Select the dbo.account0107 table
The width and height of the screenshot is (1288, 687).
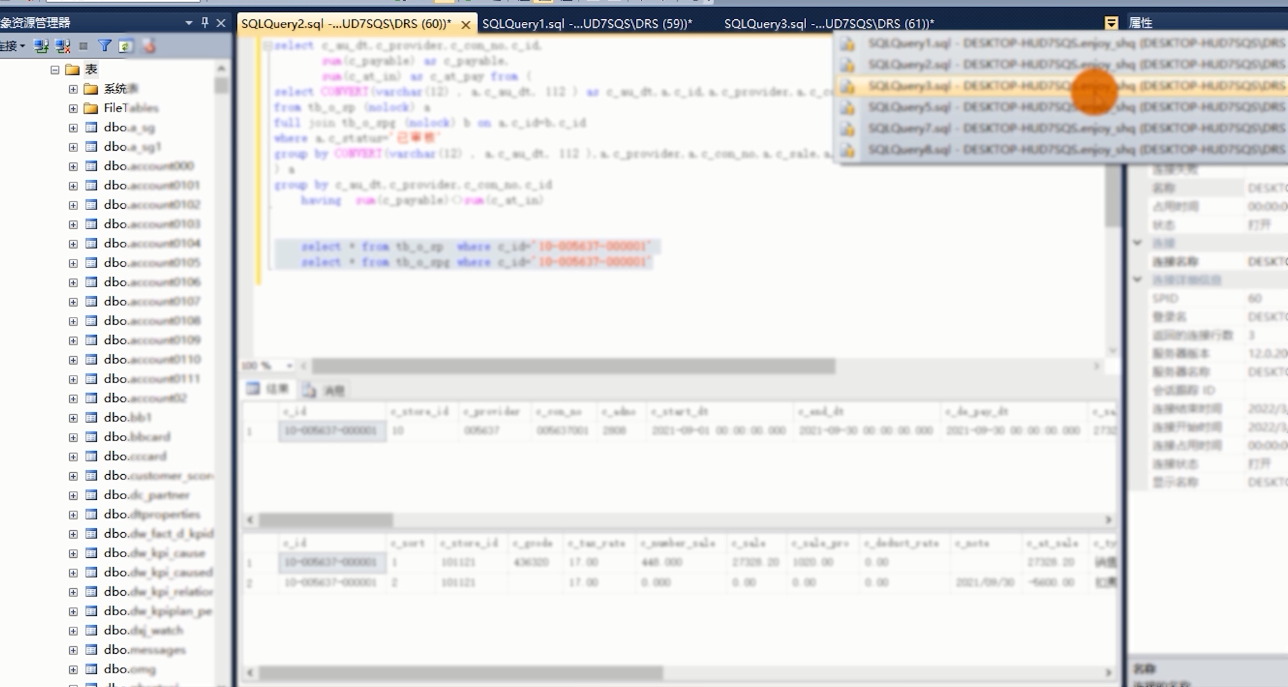152,301
